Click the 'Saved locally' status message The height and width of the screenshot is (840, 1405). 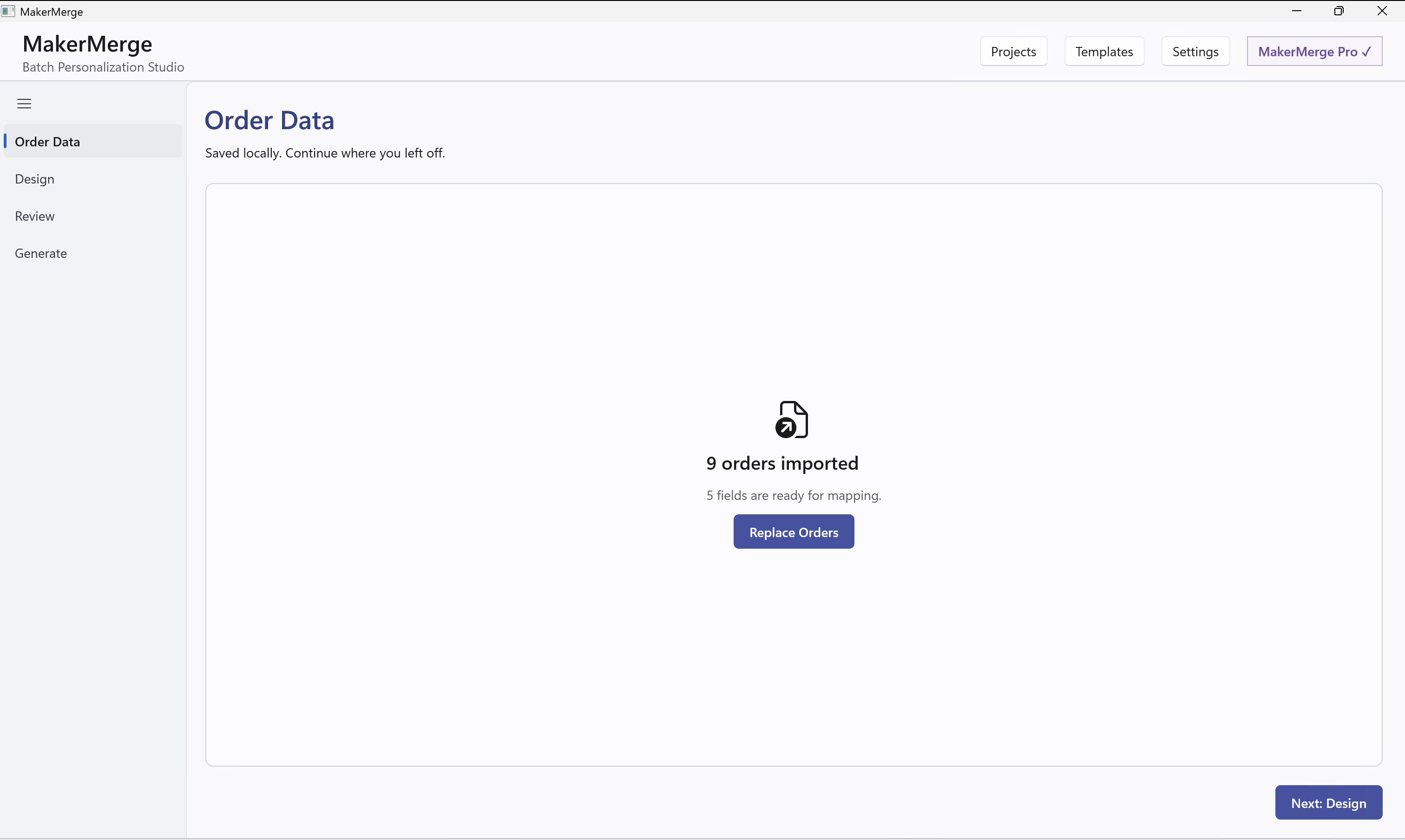[x=325, y=153]
